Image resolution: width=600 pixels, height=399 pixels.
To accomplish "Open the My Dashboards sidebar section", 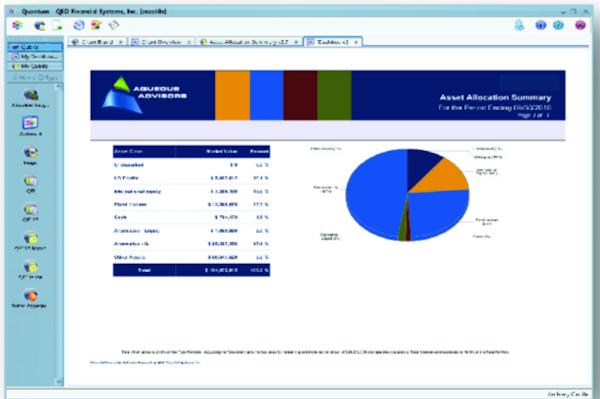I will click(35, 57).
